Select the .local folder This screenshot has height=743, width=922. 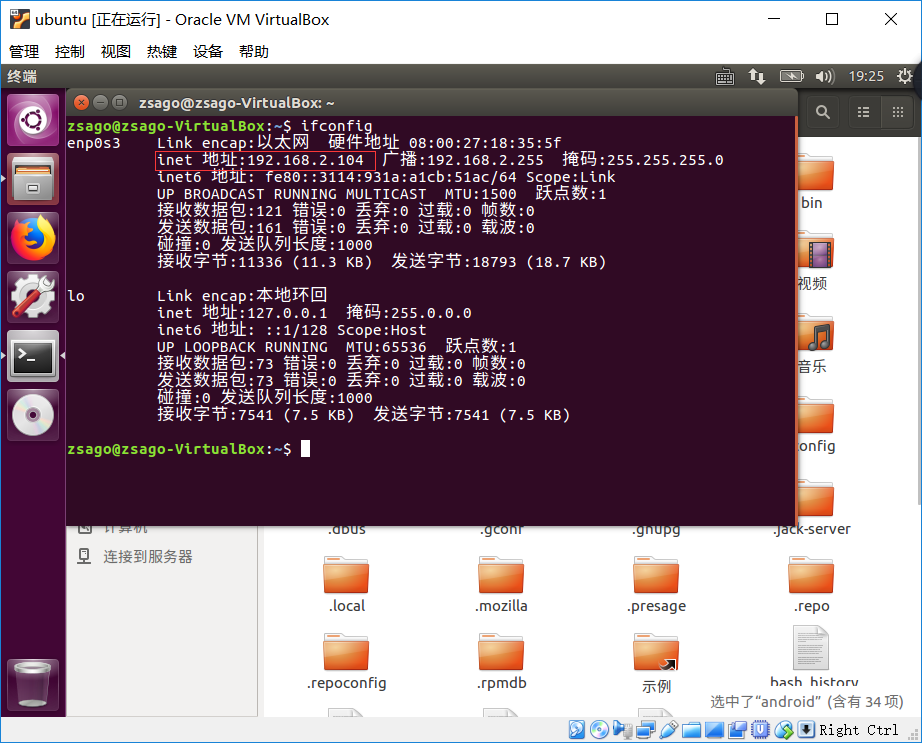pos(346,584)
